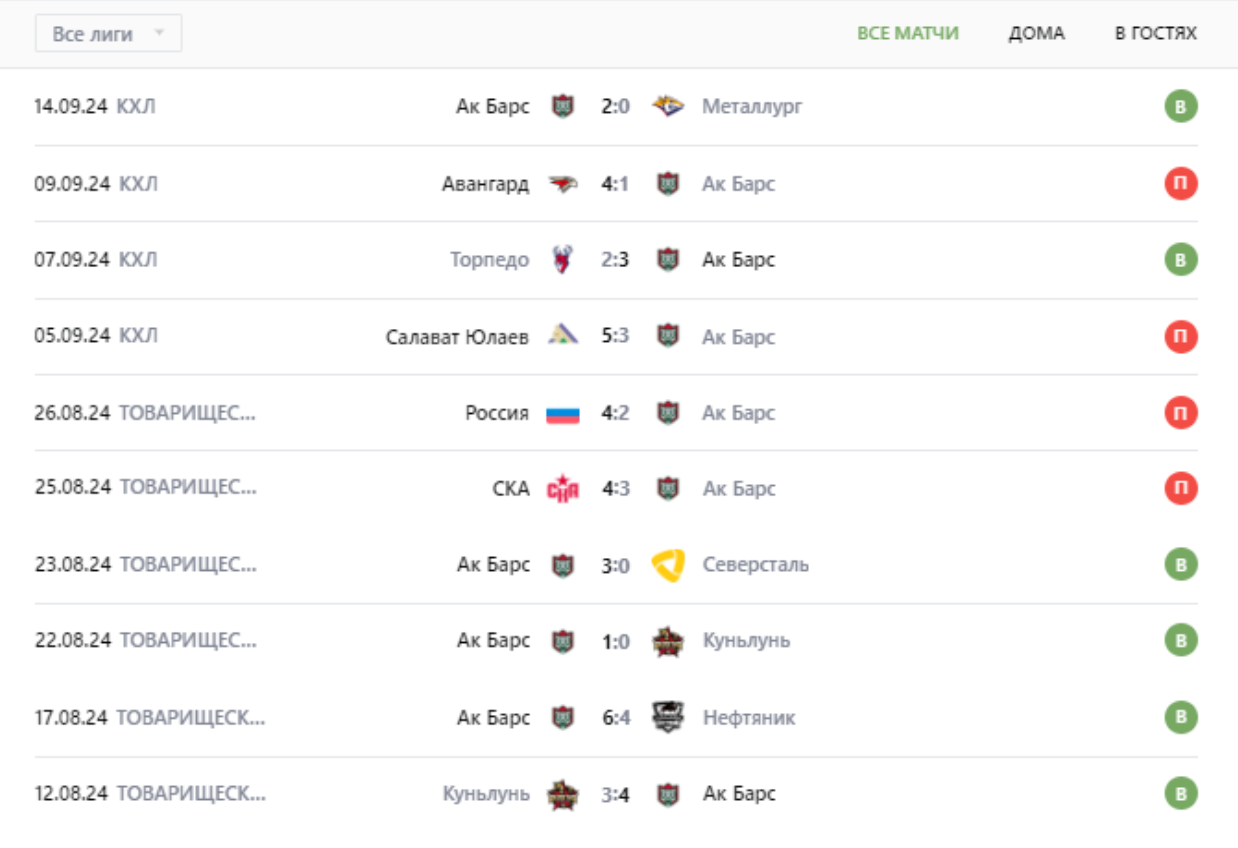1238x848 pixels.
Task: Click the Авангард hawk logo
Action: click(563, 184)
